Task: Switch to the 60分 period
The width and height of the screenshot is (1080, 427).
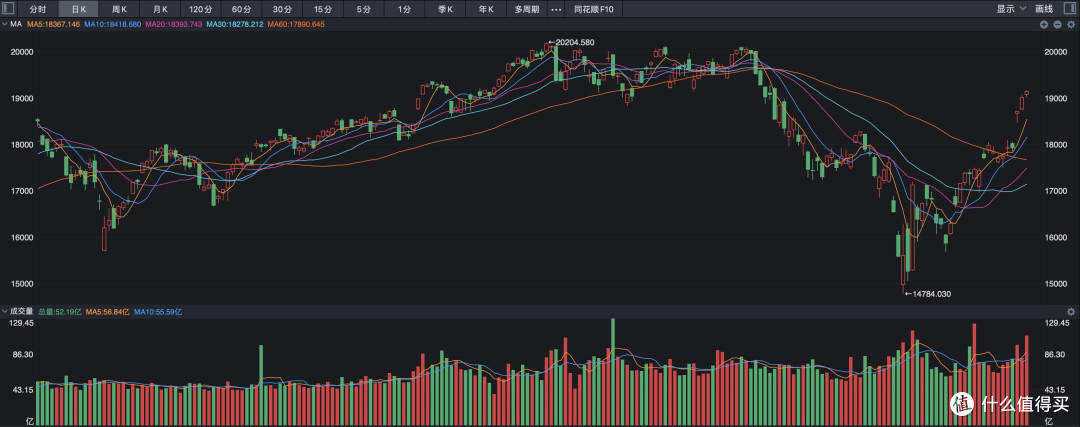Action: coord(241,9)
